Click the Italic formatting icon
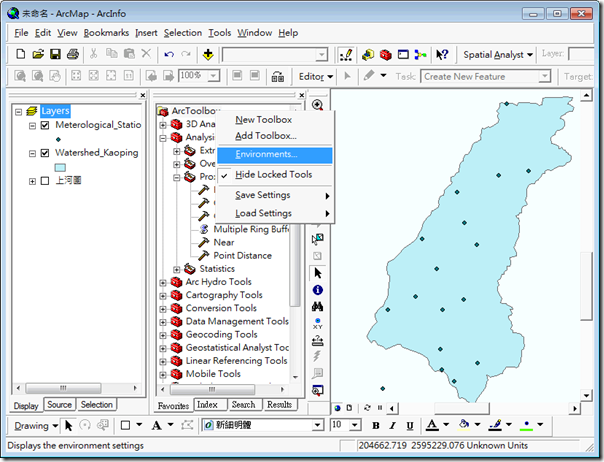The image size is (604, 462). tap(392, 425)
